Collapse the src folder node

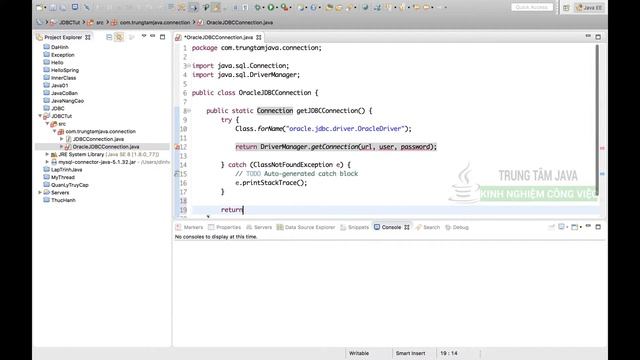[47, 124]
